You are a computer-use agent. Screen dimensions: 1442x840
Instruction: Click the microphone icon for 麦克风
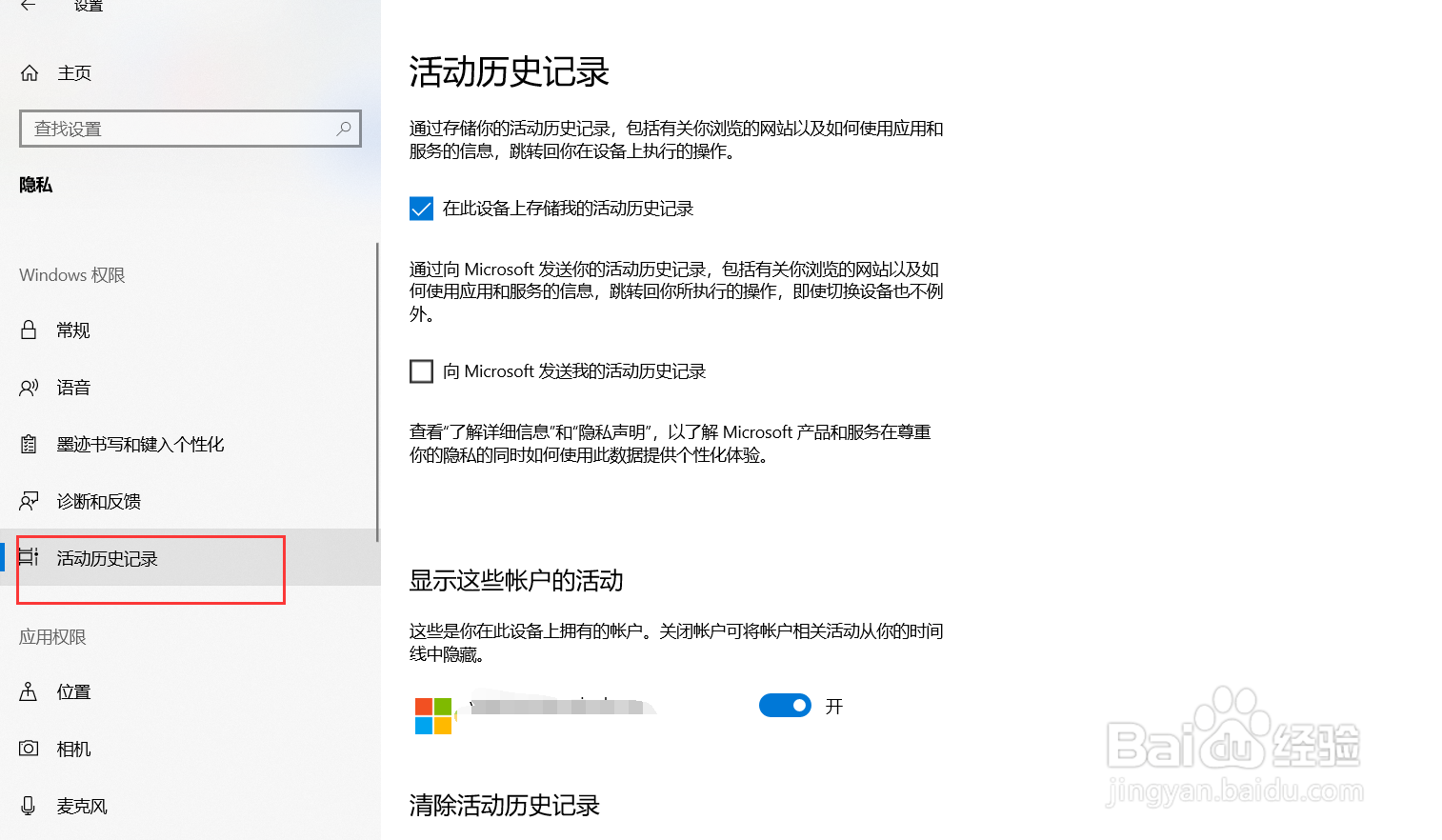tap(29, 806)
